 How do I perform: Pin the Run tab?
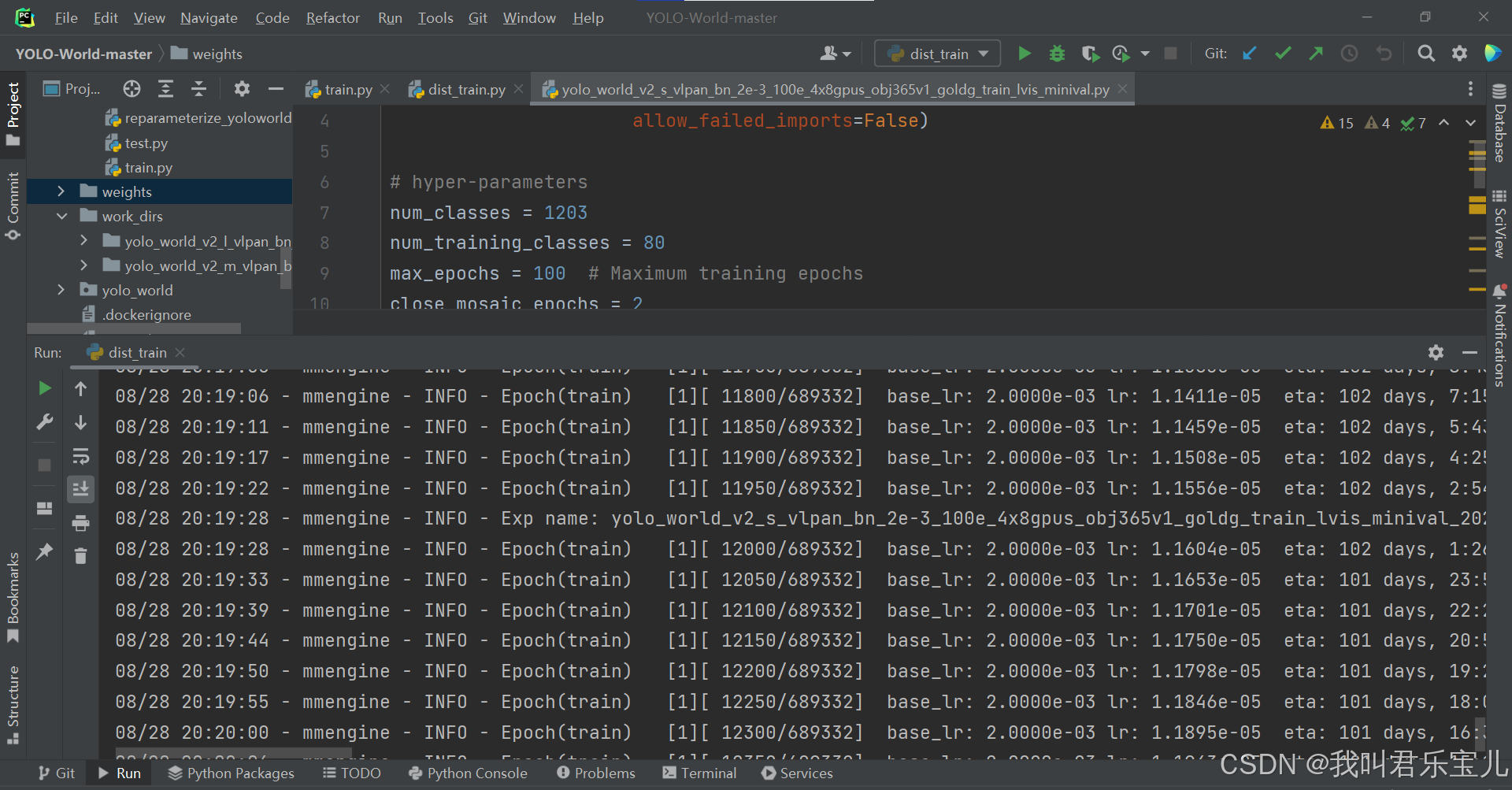pyautogui.click(x=45, y=551)
